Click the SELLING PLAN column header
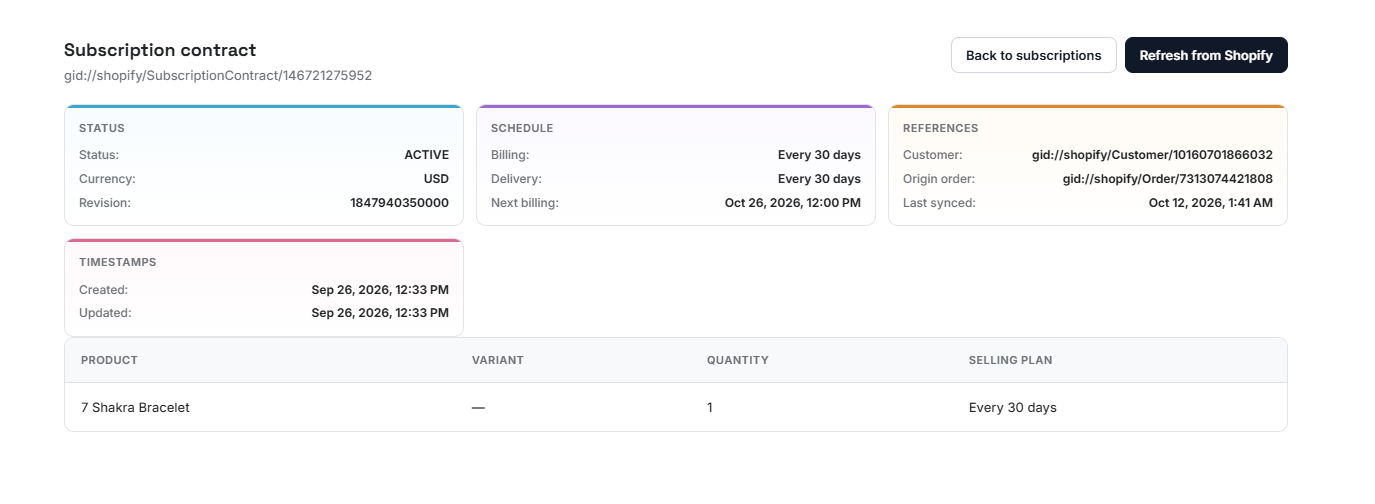Screen dimensions: 1375x504 pos(1010,360)
